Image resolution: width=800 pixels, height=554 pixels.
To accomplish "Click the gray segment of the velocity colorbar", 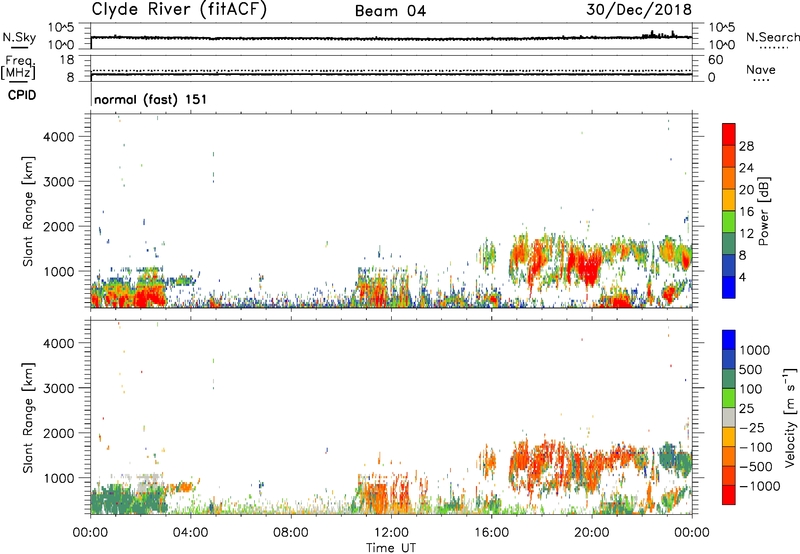I will [729, 417].
